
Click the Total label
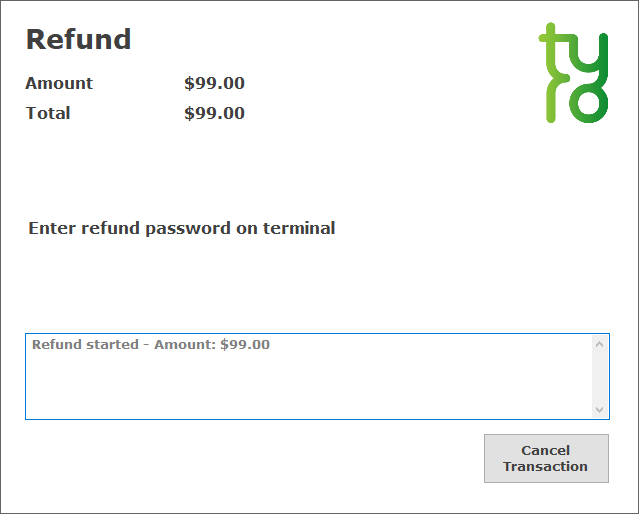(x=48, y=113)
